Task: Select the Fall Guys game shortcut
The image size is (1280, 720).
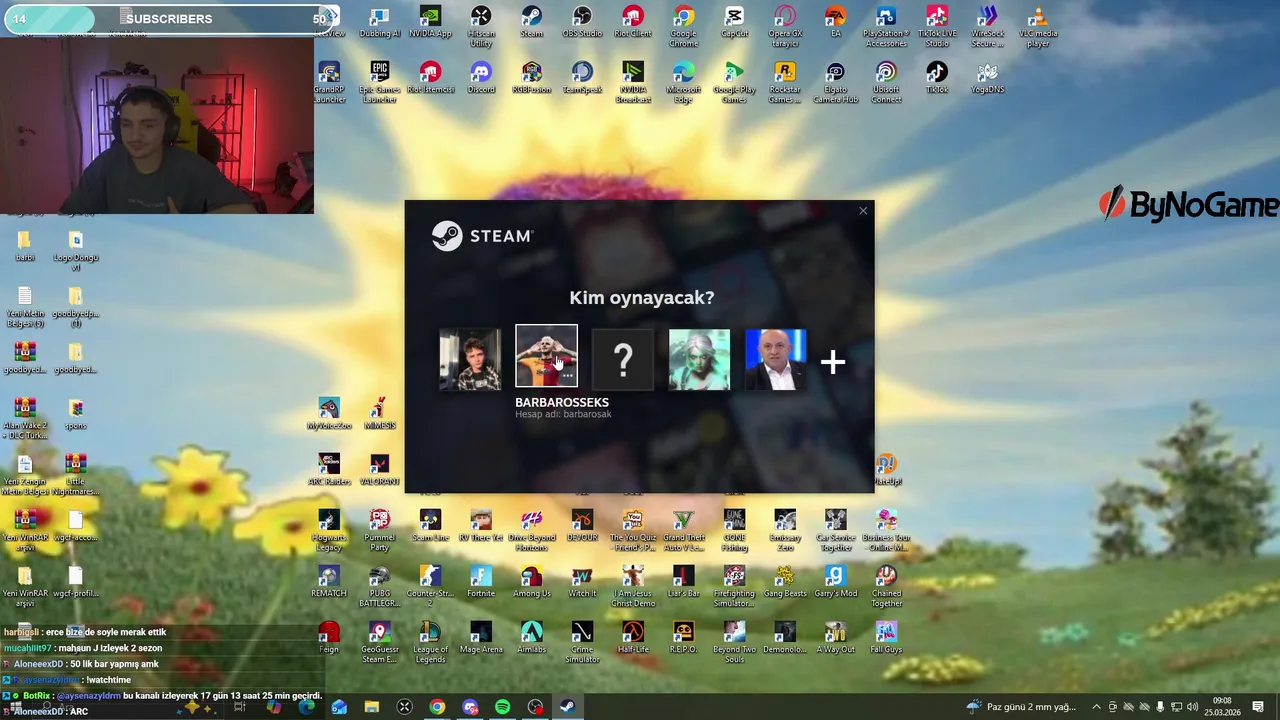Action: 886,639
